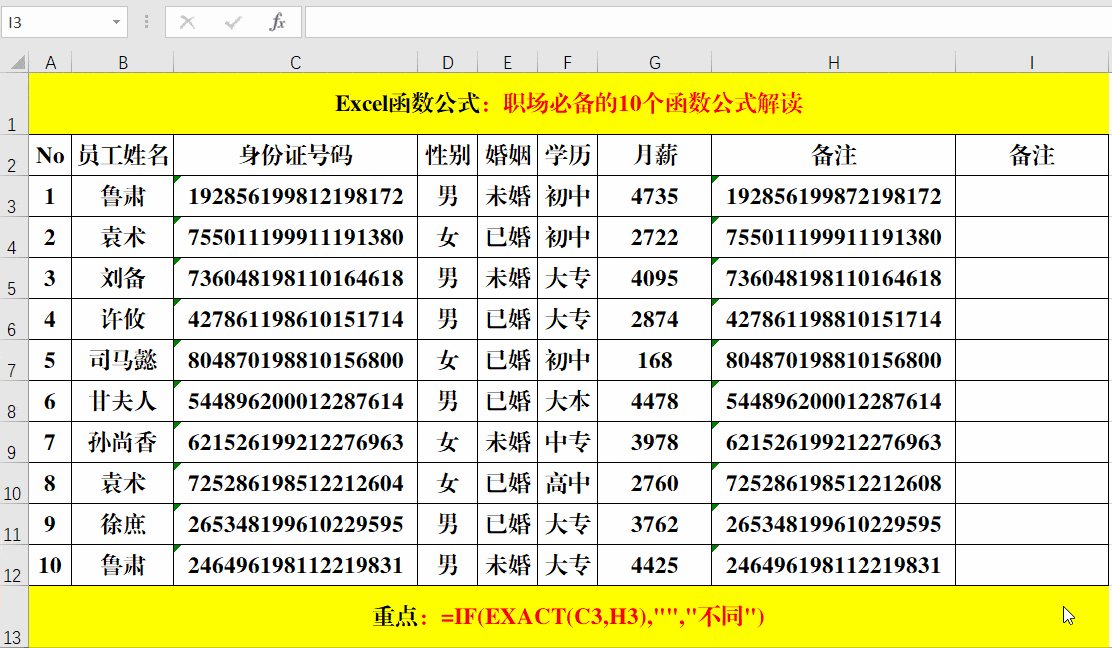Viewport: 1112px width, 648px height.
Task: Select column A header
Action: coord(50,62)
